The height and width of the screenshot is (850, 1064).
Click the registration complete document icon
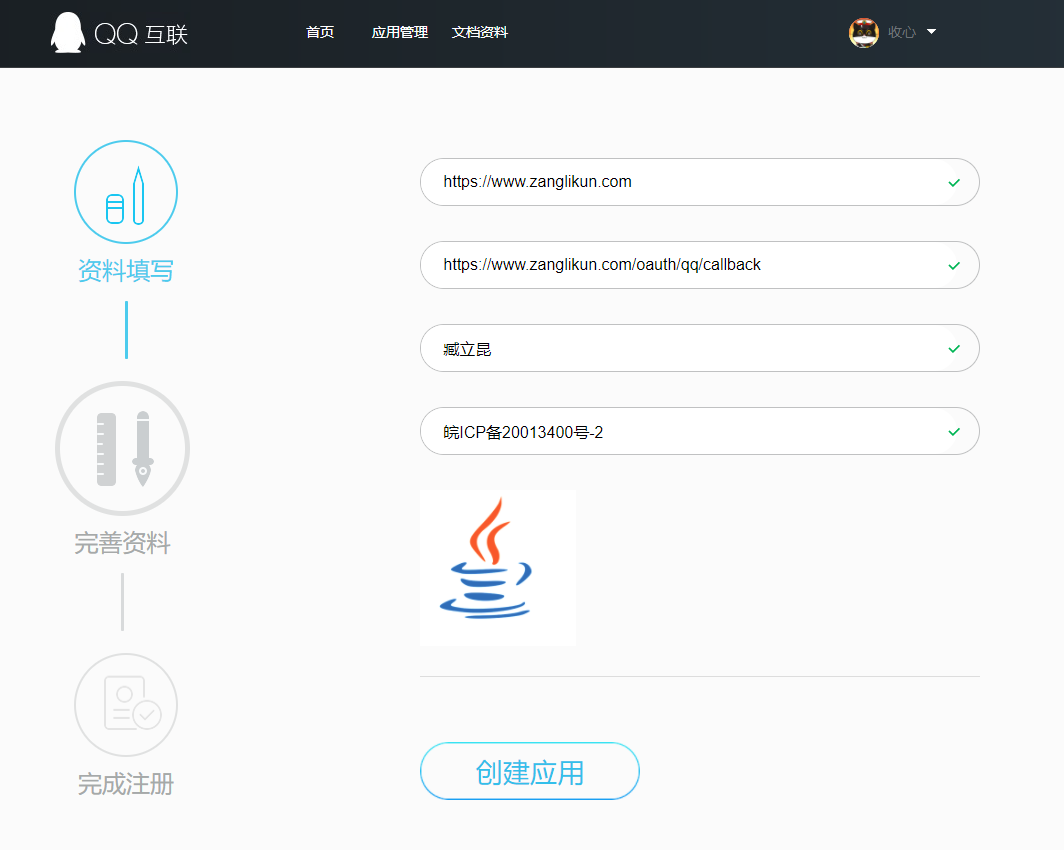(x=126, y=705)
